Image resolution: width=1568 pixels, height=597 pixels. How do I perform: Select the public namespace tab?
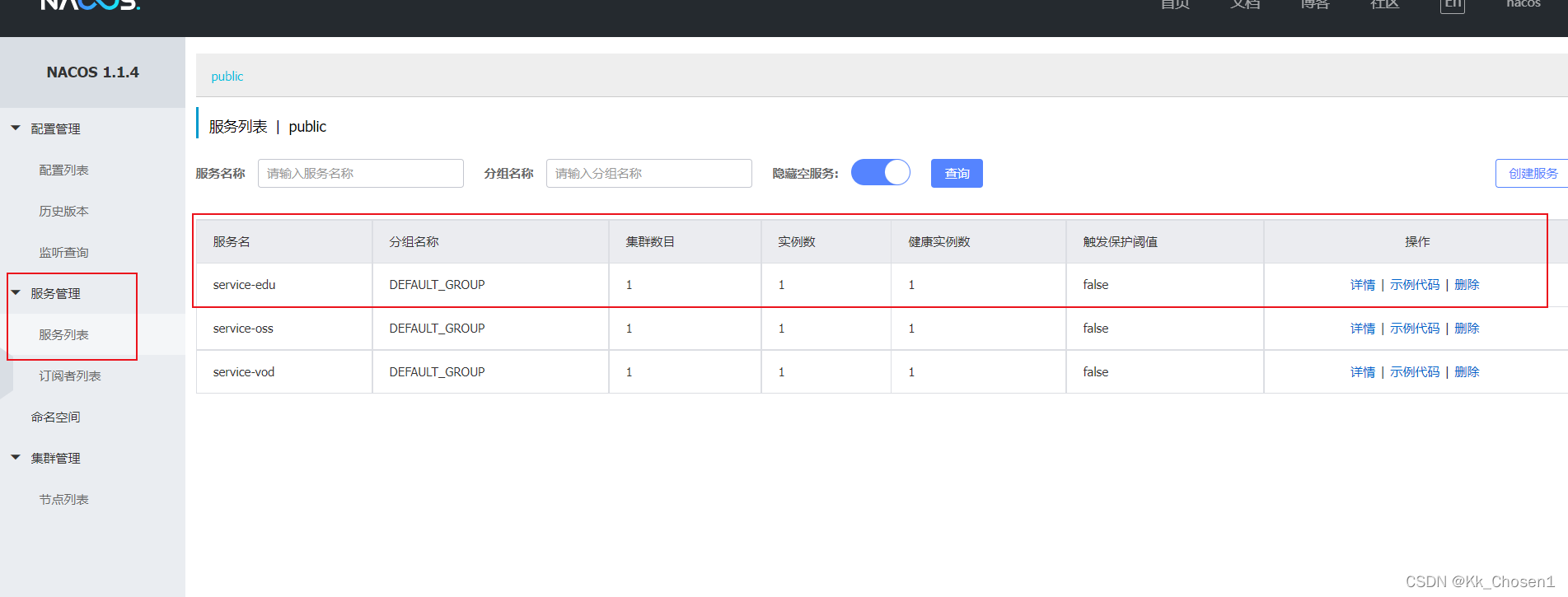coord(227,76)
